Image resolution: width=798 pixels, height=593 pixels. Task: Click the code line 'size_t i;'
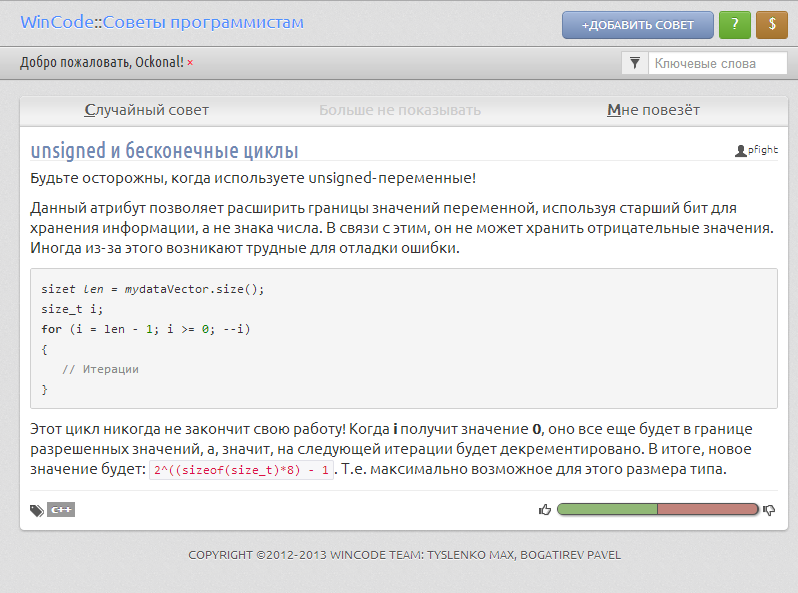pyautogui.click(x=72, y=309)
